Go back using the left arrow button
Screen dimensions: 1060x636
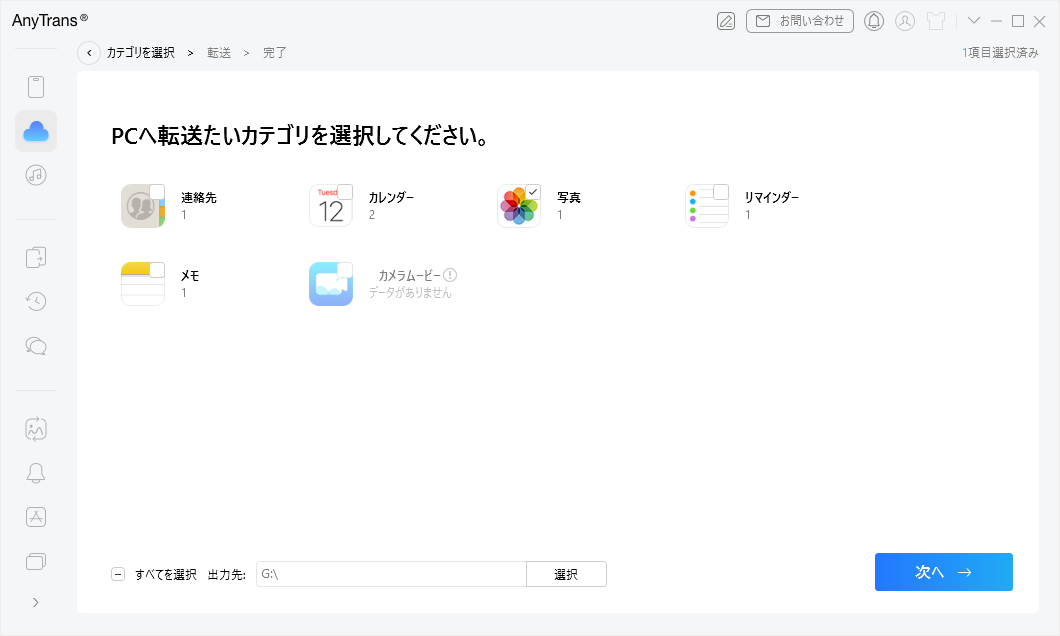click(89, 53)
